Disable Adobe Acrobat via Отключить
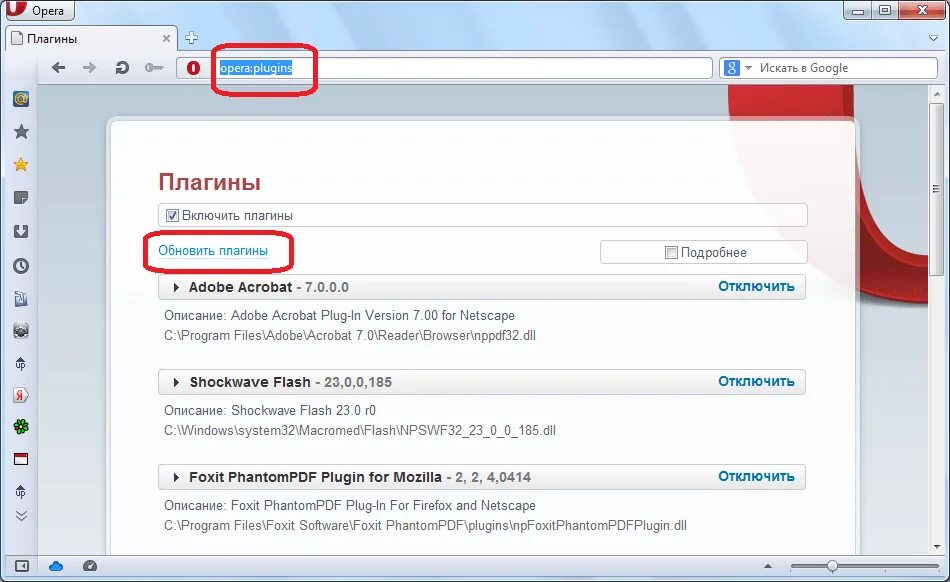Viewport: 950px width, 582px height. pos(756,286)
